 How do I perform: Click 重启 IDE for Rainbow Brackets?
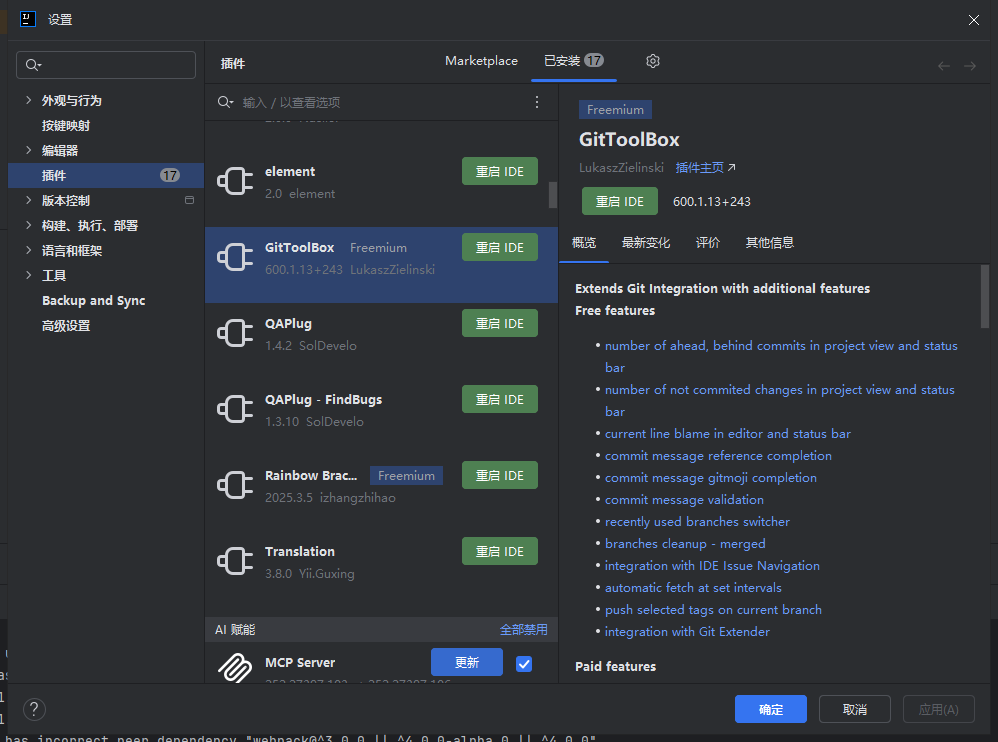(500, 475)
